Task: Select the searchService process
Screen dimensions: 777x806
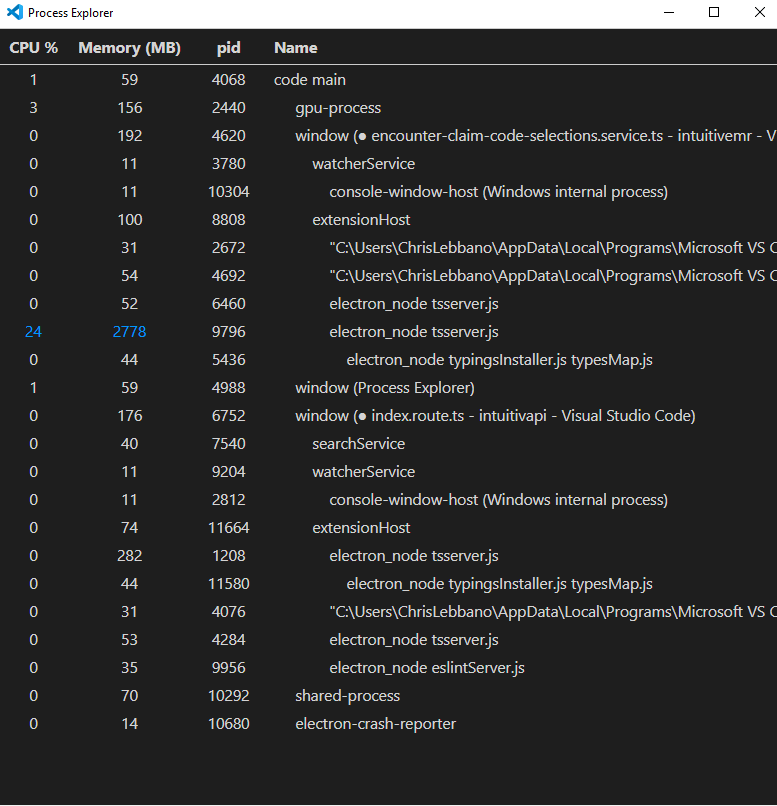Action: [358, 443]
